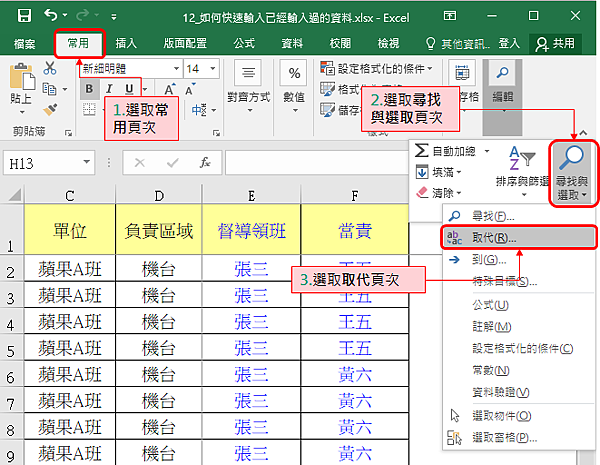Choose 資料驗證(V) from the menu

[518, 392]
